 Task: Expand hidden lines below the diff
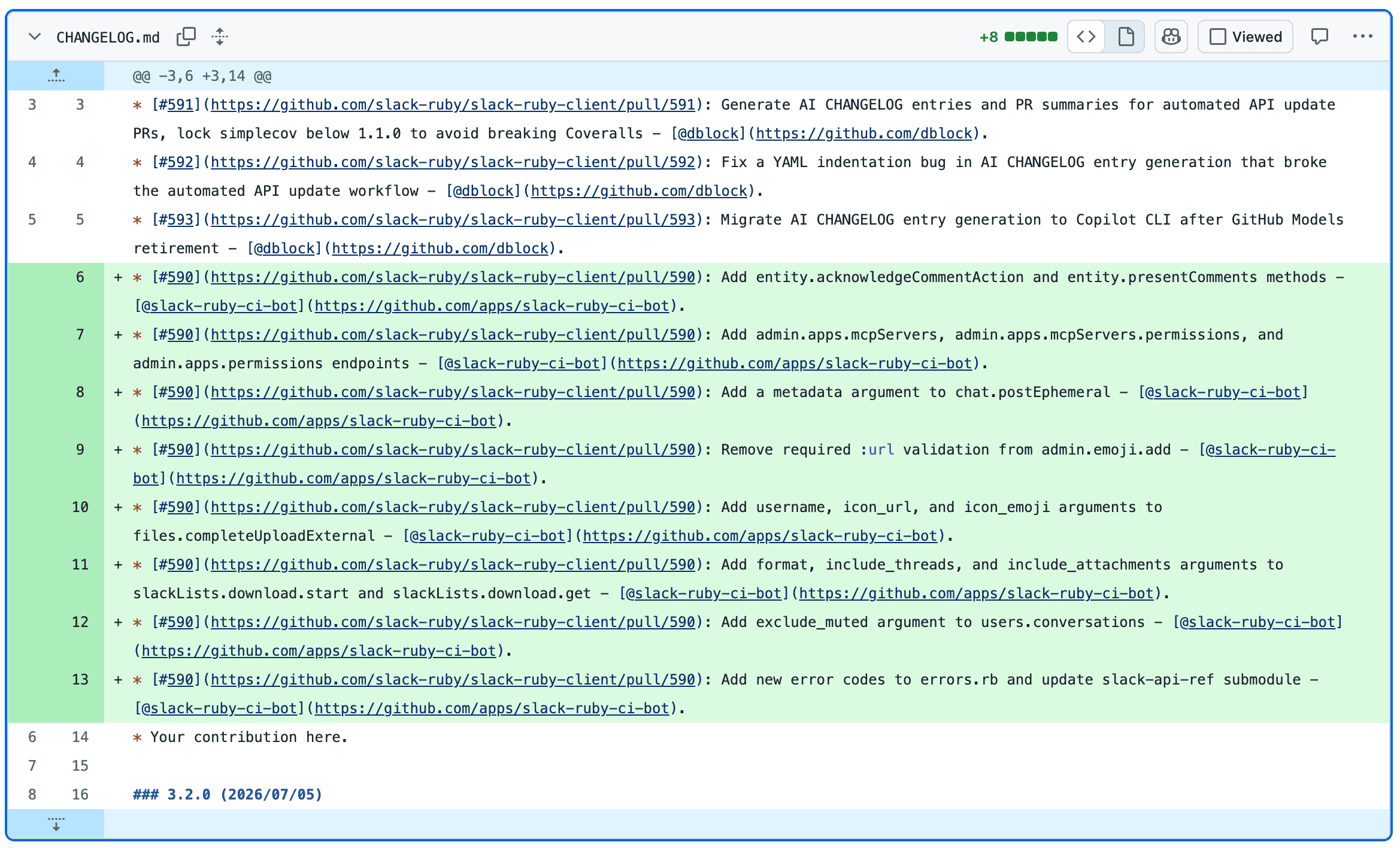click(x=56, y=824)
